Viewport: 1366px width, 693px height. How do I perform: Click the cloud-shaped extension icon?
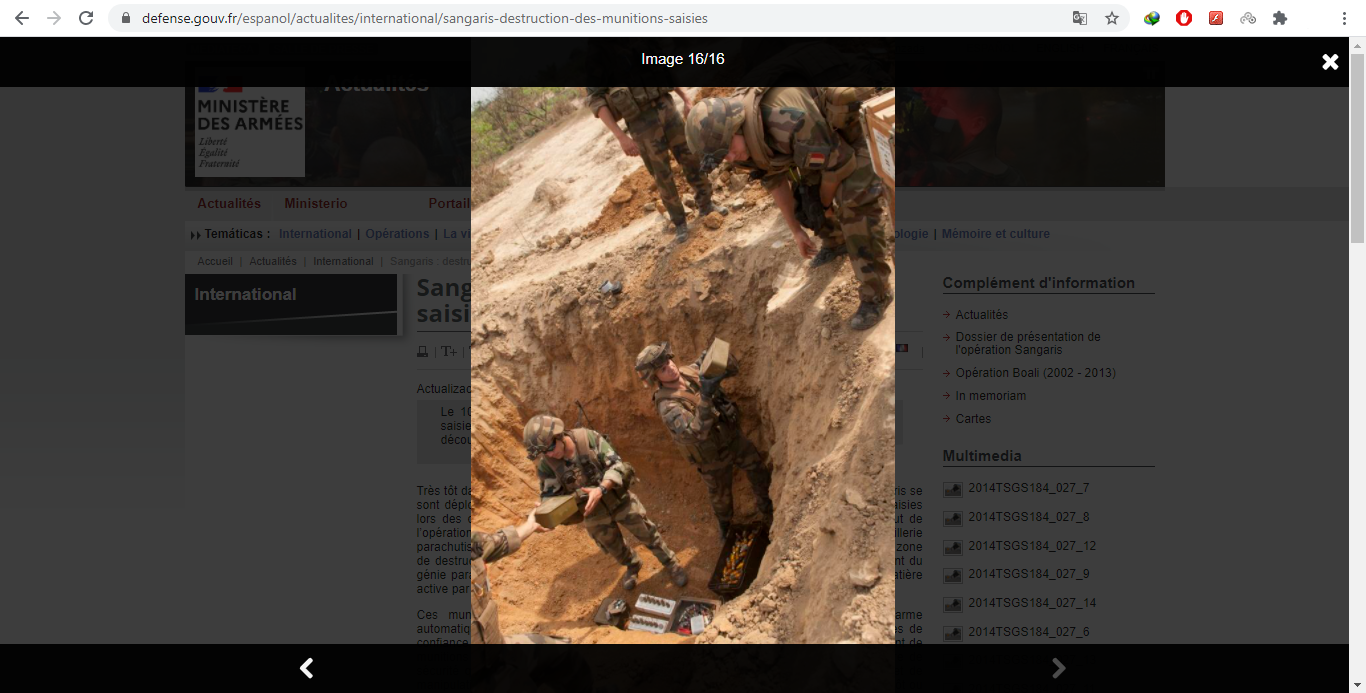point(1247,18)
